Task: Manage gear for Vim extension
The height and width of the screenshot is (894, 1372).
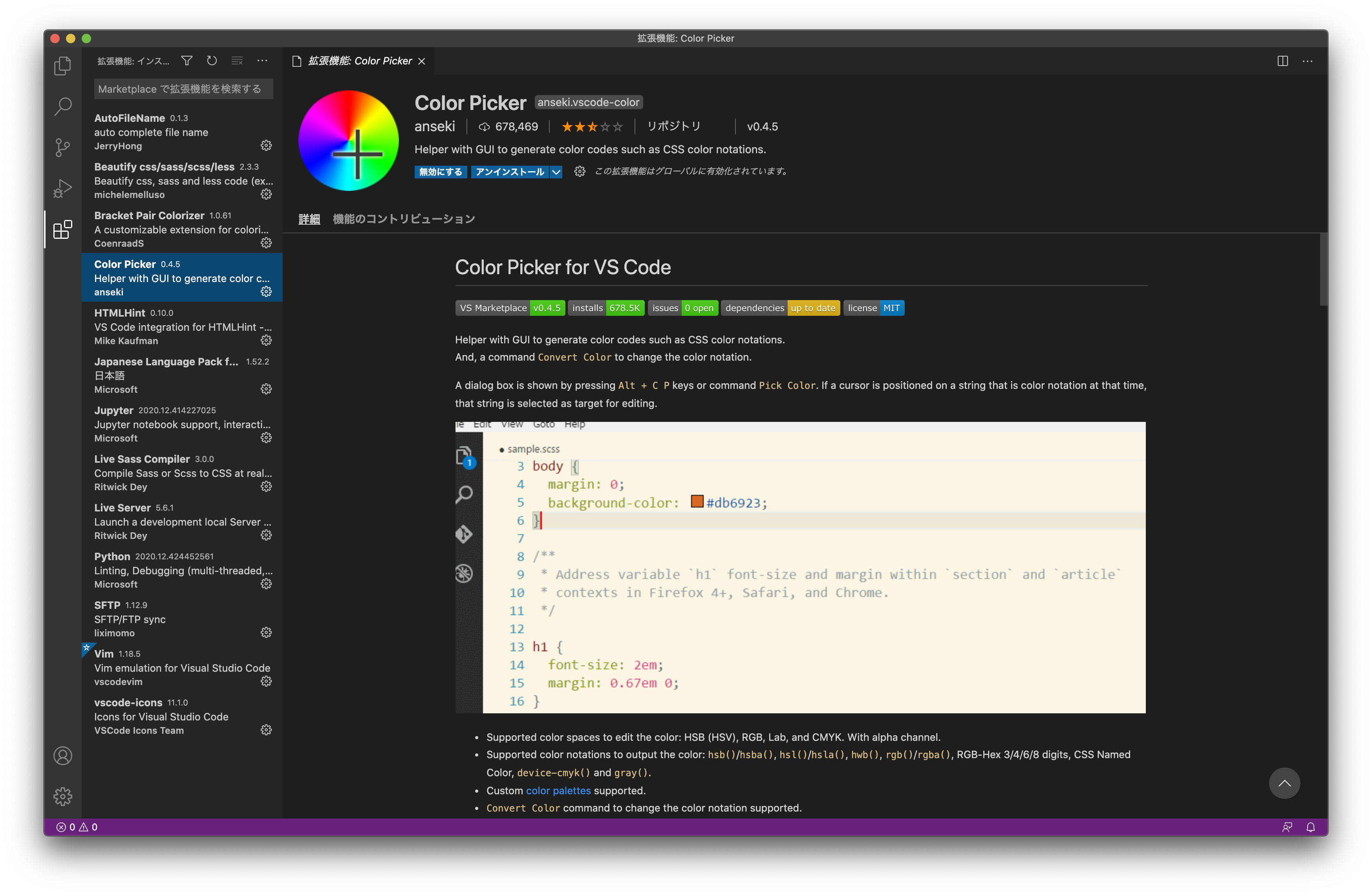Action: coord(266,682)
